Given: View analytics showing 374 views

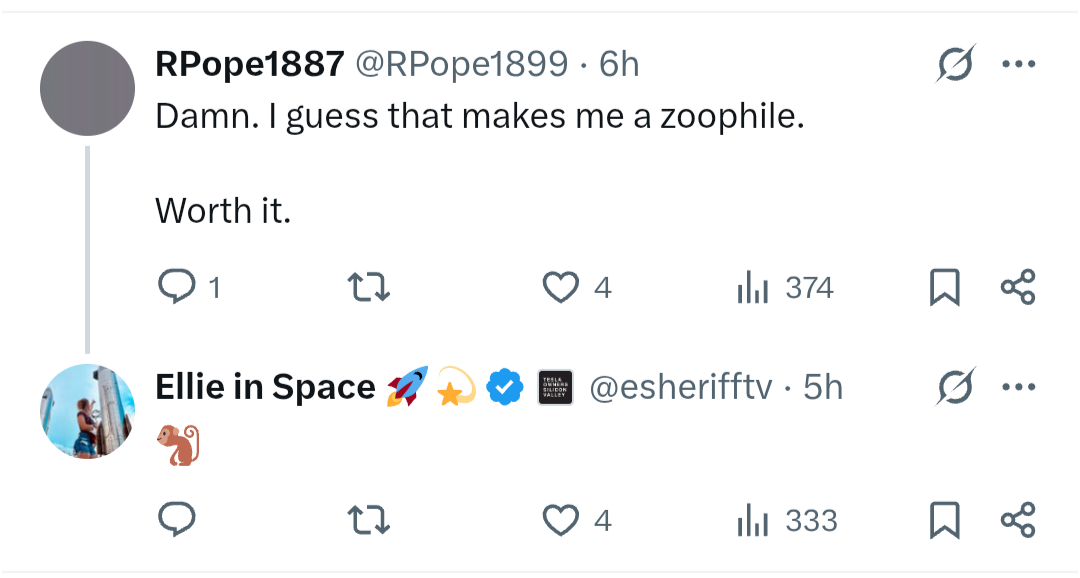Looking at the screenshot, I should 785,287.
